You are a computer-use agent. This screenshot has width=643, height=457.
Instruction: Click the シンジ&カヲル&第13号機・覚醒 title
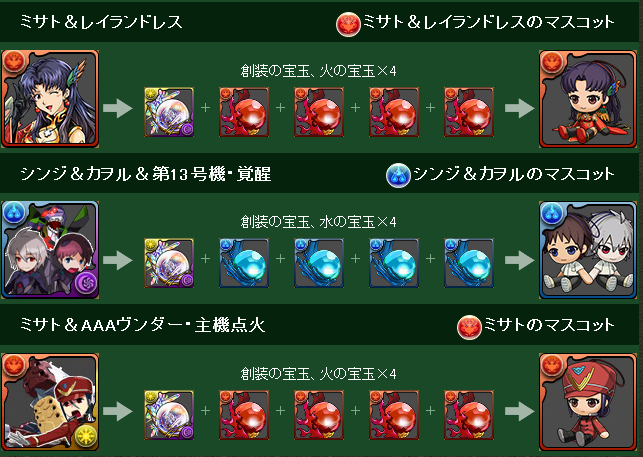(146, 174)
